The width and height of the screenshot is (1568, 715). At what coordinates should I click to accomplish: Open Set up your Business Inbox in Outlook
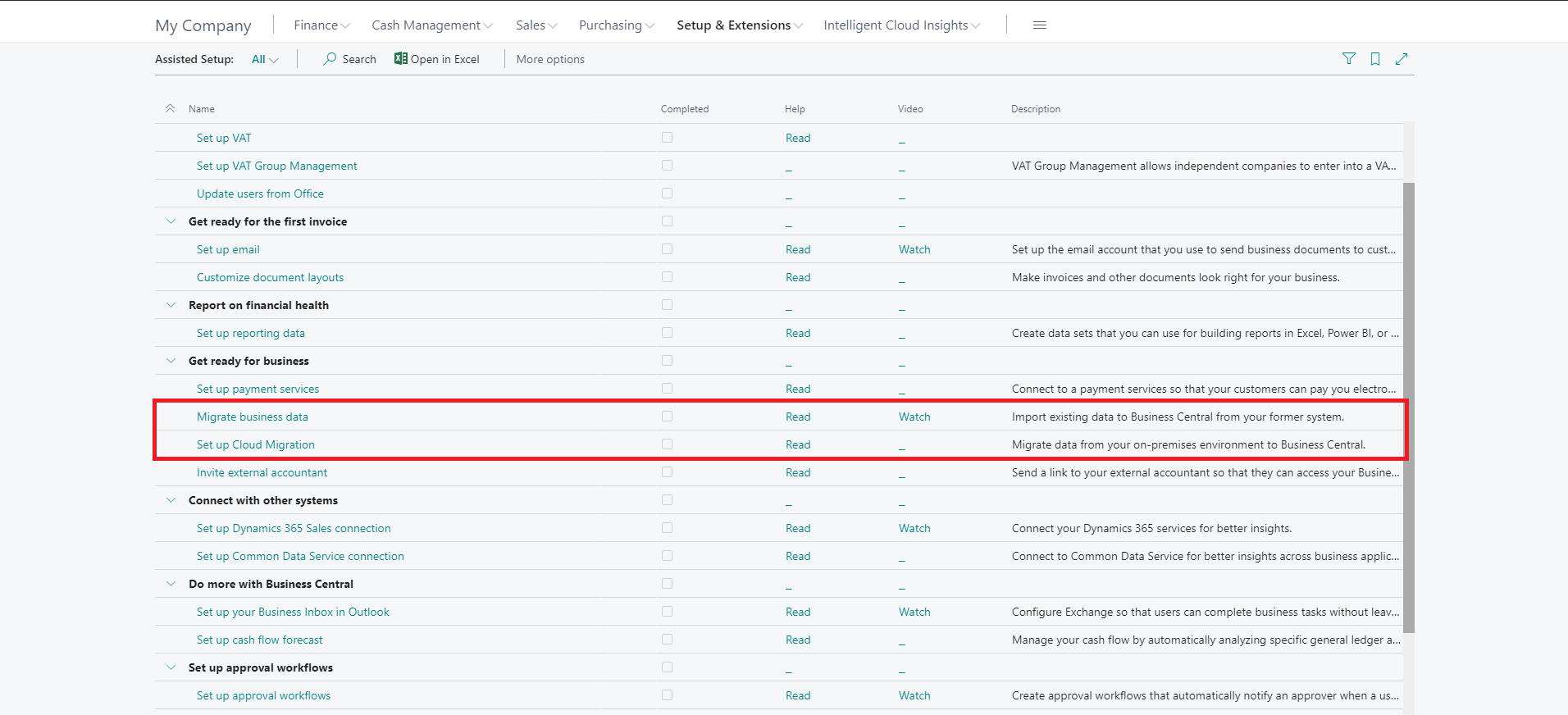pyautogui.click(x=293, y=612)
